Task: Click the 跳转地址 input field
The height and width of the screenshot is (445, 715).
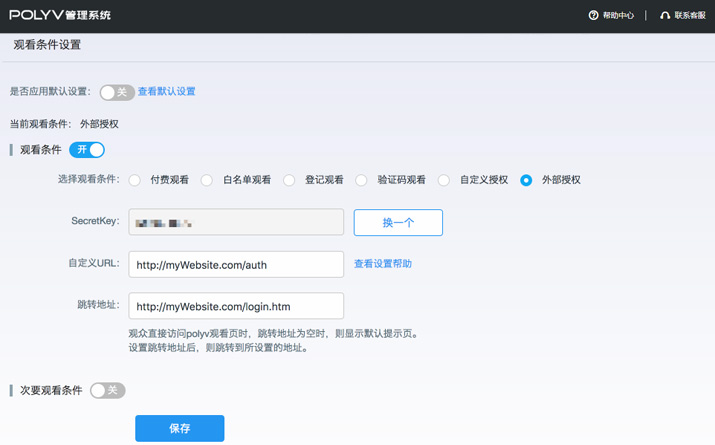Action: 236,306
